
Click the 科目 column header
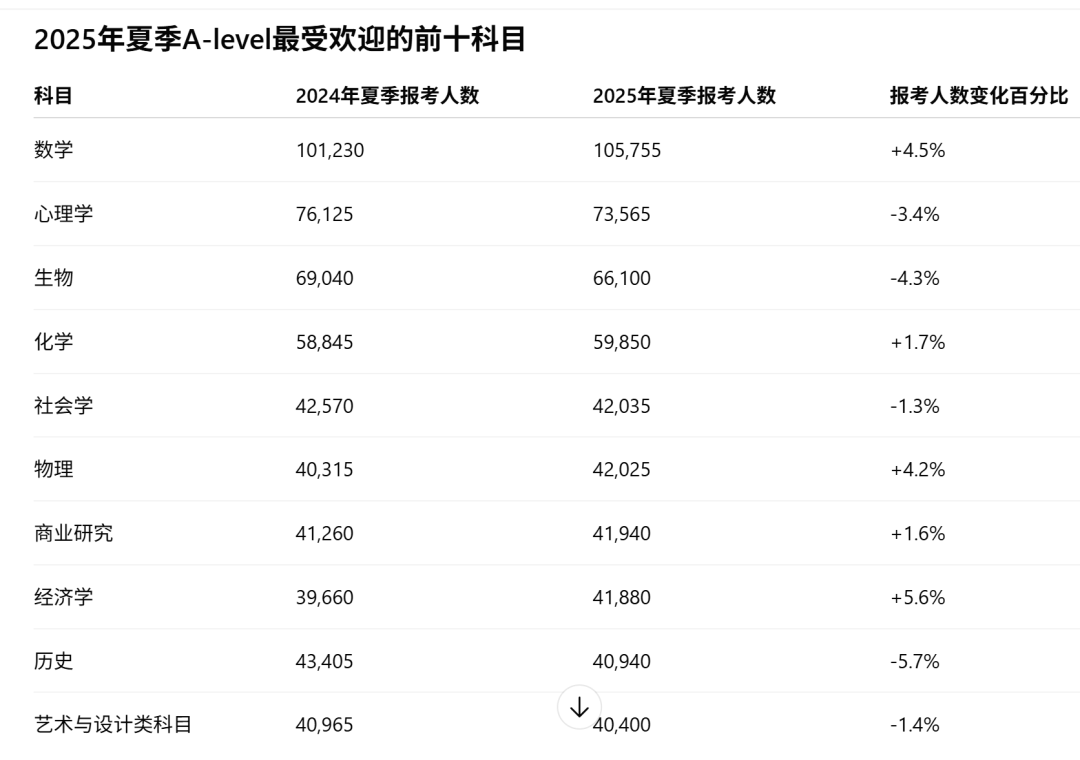(x=53, y=95)
